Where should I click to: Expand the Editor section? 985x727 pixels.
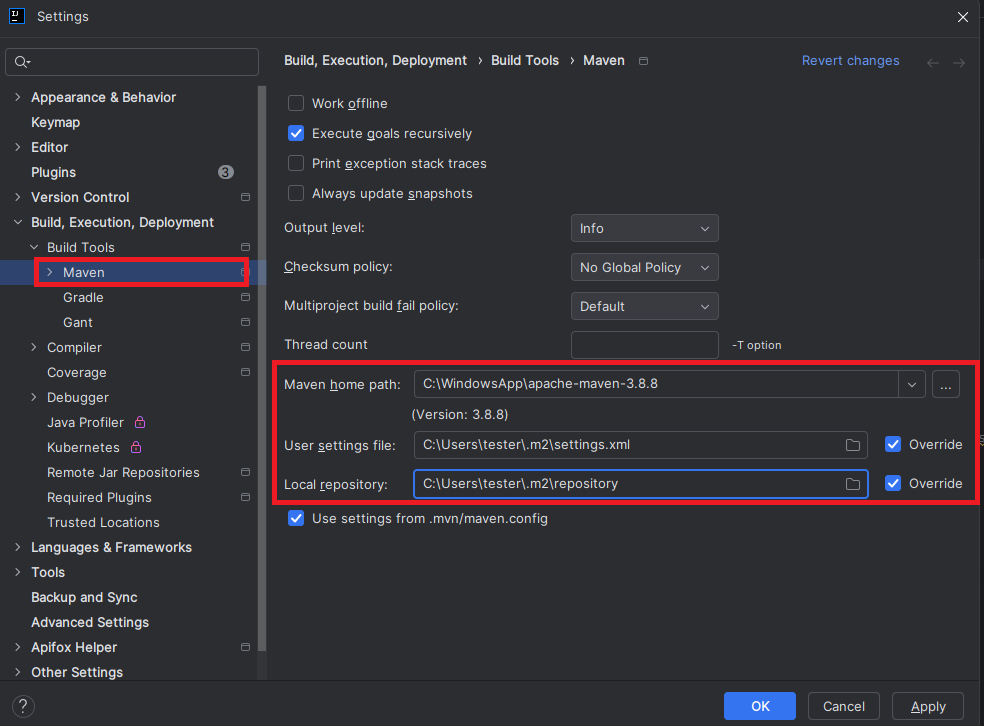click(x=18, y=147)
